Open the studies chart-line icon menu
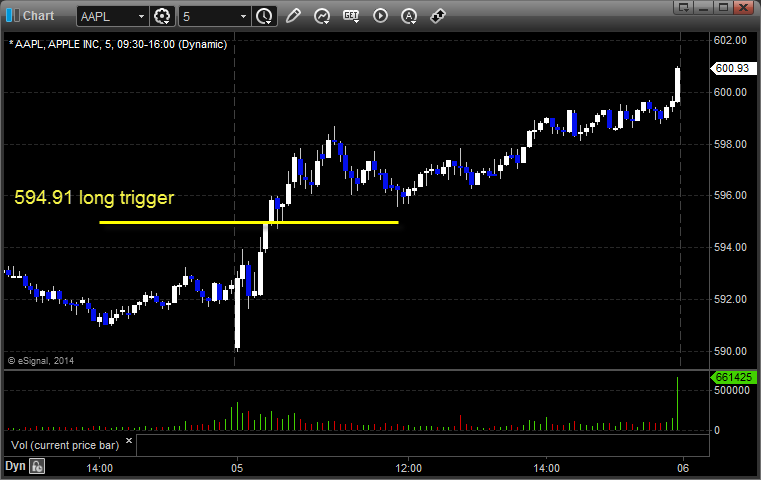This screenshot has height=480, width=761. [x=322, y=16]
